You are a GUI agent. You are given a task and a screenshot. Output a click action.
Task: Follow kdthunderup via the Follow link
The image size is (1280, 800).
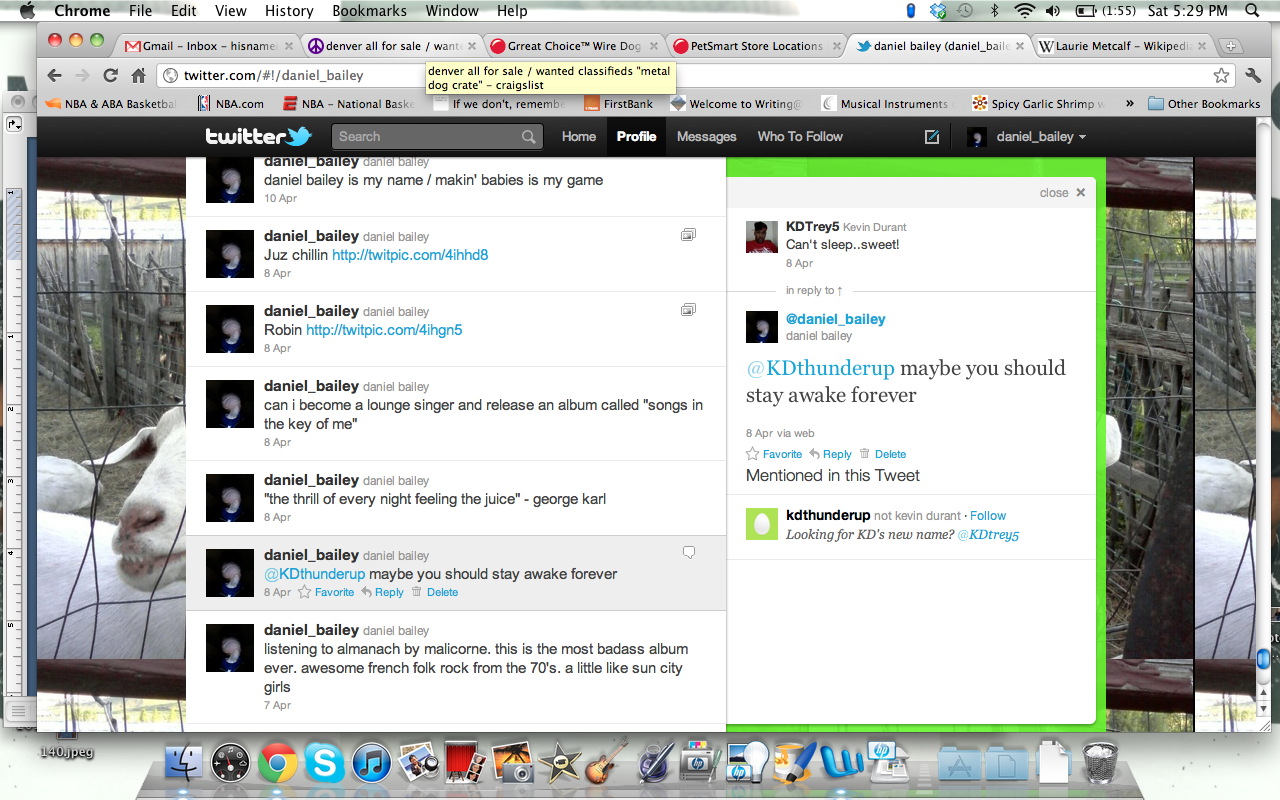(x=988, y=516)
